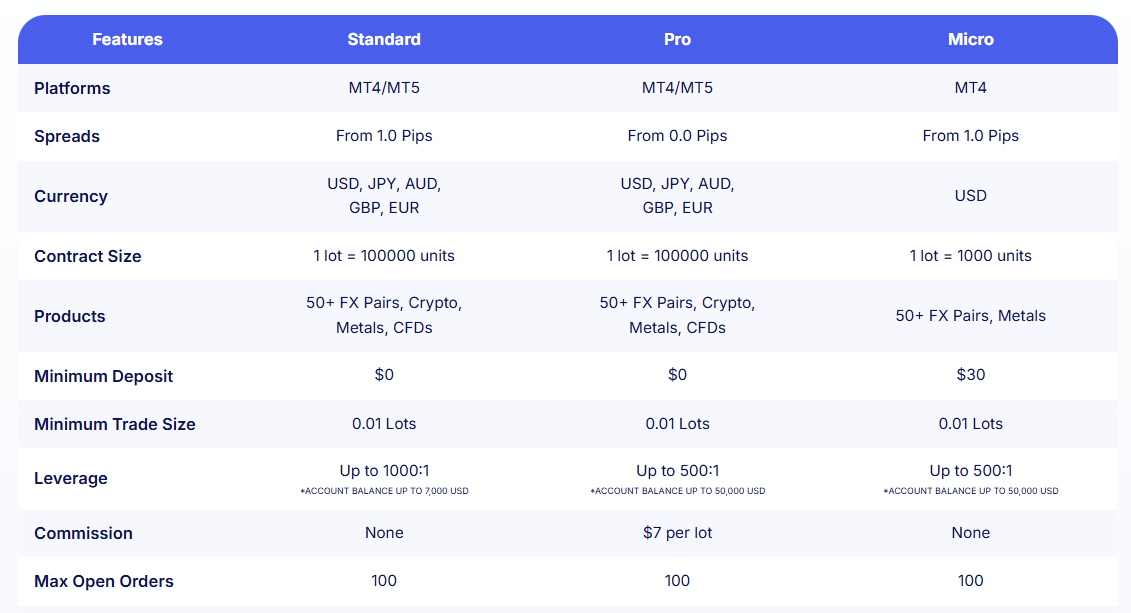The width and height of the screenshot is (1131, 613).
Task: Click the Minimum Deposit row label
Action: tap(103, 376)
